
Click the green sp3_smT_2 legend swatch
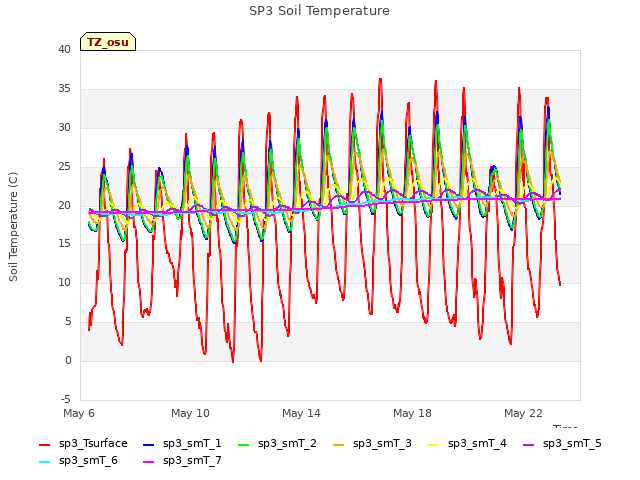click(x=244, y=444)
